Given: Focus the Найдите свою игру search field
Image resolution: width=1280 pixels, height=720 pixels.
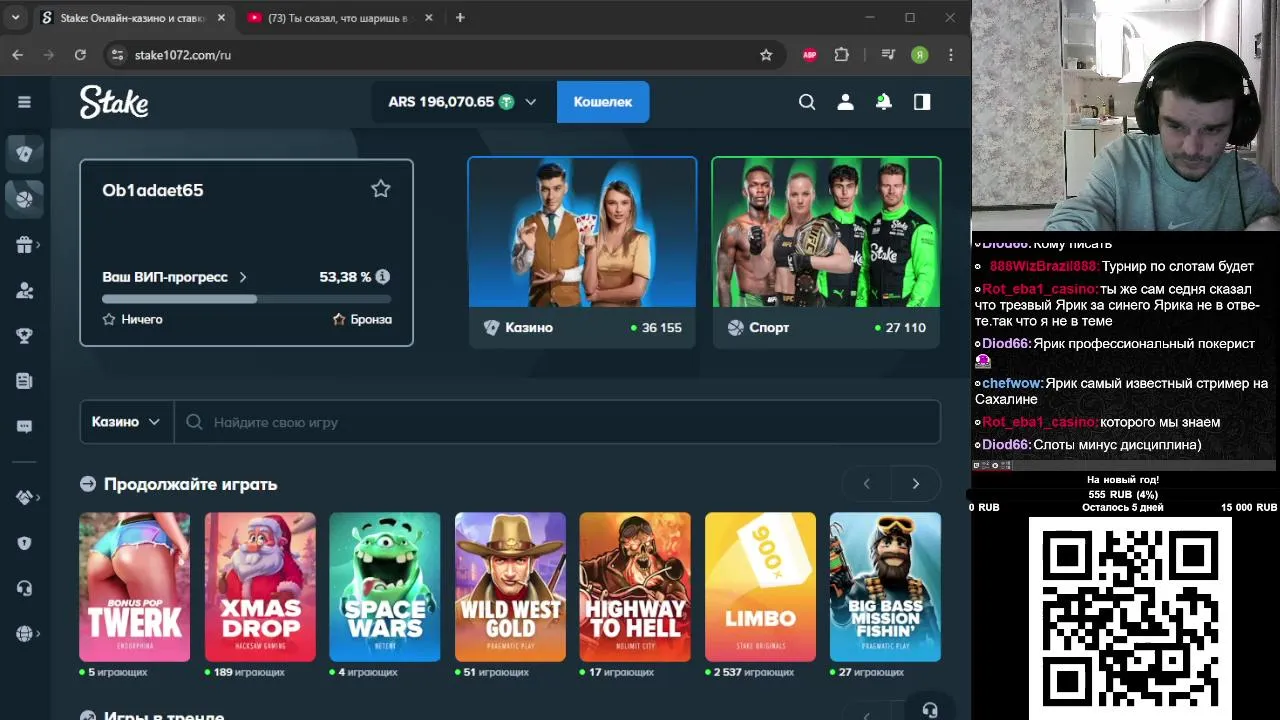Looking at the screenshot, I should [x=557, y=422].
